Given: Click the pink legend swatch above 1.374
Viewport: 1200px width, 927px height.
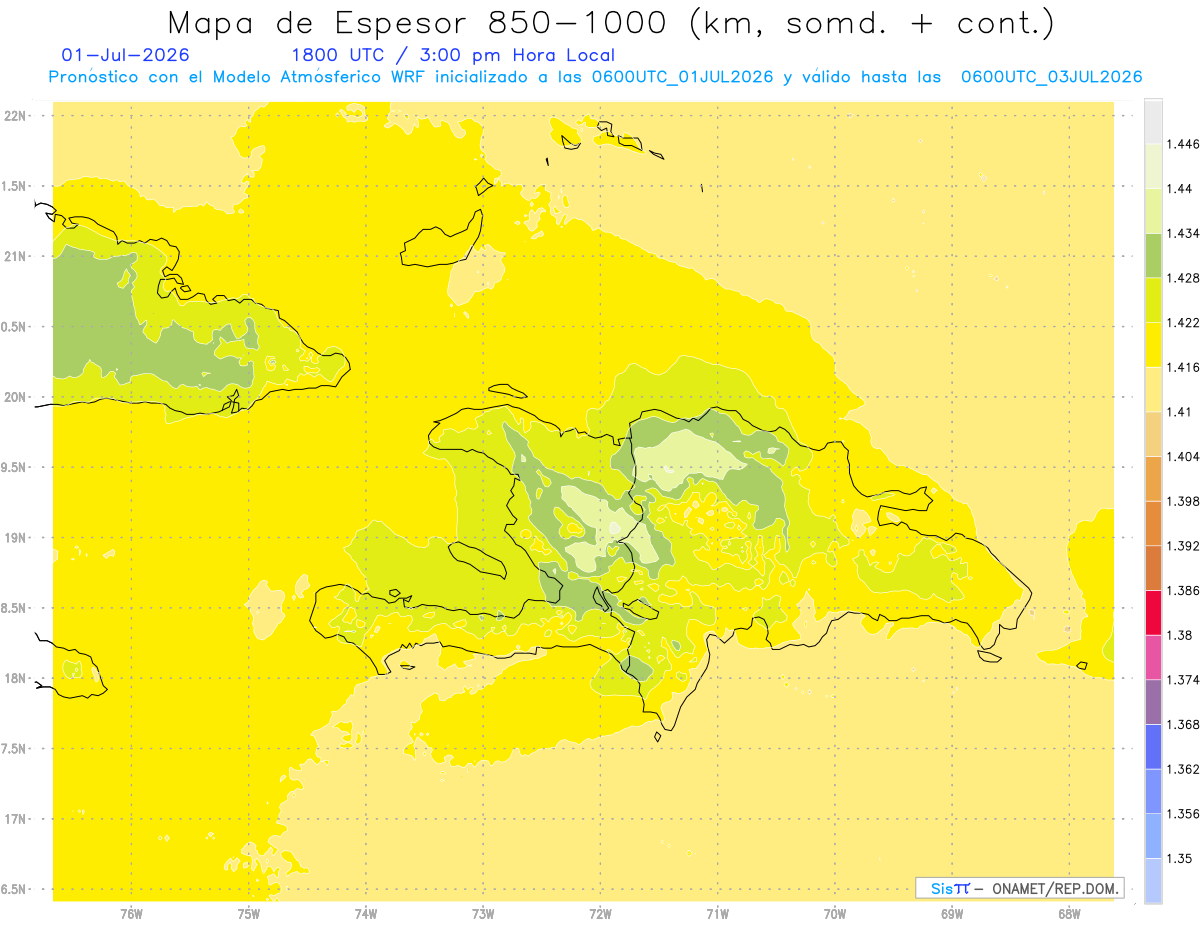Looking at the screenshot, I should click(1154, 657).
